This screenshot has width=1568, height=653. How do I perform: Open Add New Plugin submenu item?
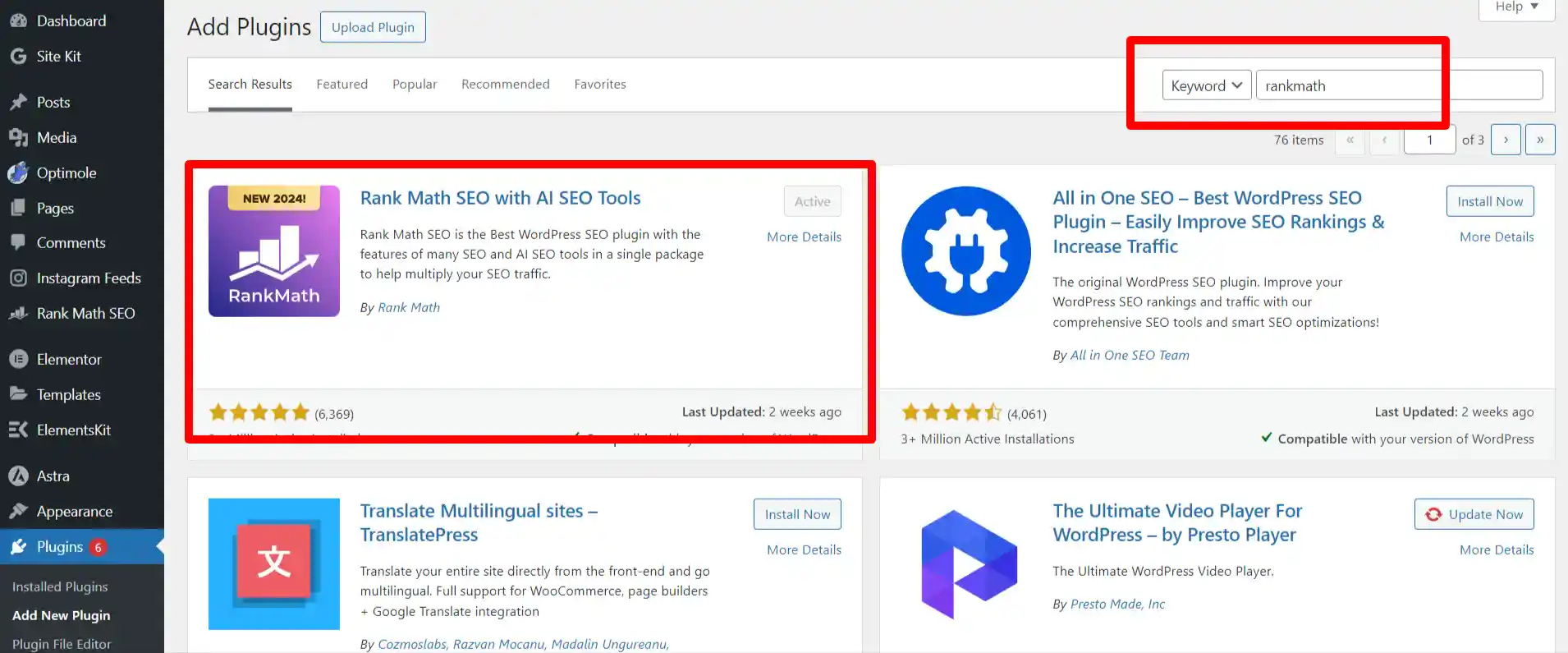point(61,615)
